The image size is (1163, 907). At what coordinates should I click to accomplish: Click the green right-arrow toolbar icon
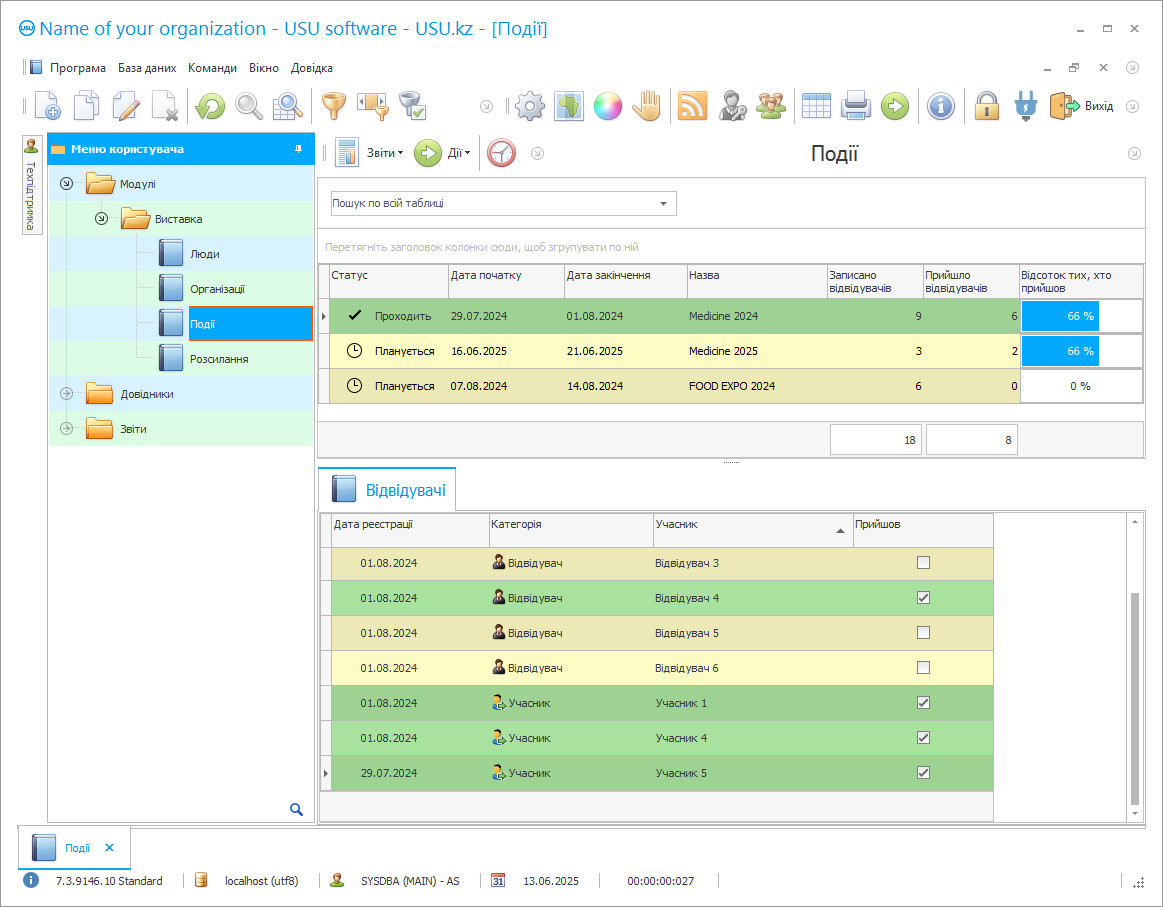pyautogui.click(x=895, y=106)
